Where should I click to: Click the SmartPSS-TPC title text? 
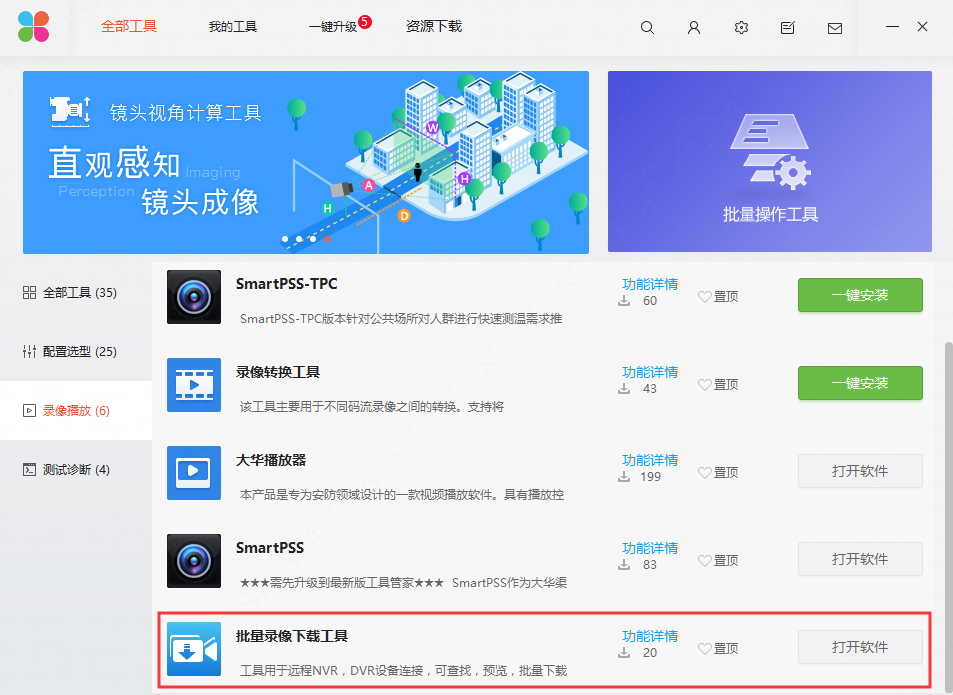(286, 284)
